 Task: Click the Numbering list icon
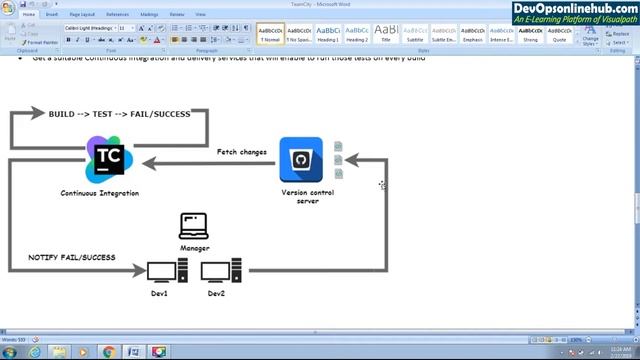(189, 28)
